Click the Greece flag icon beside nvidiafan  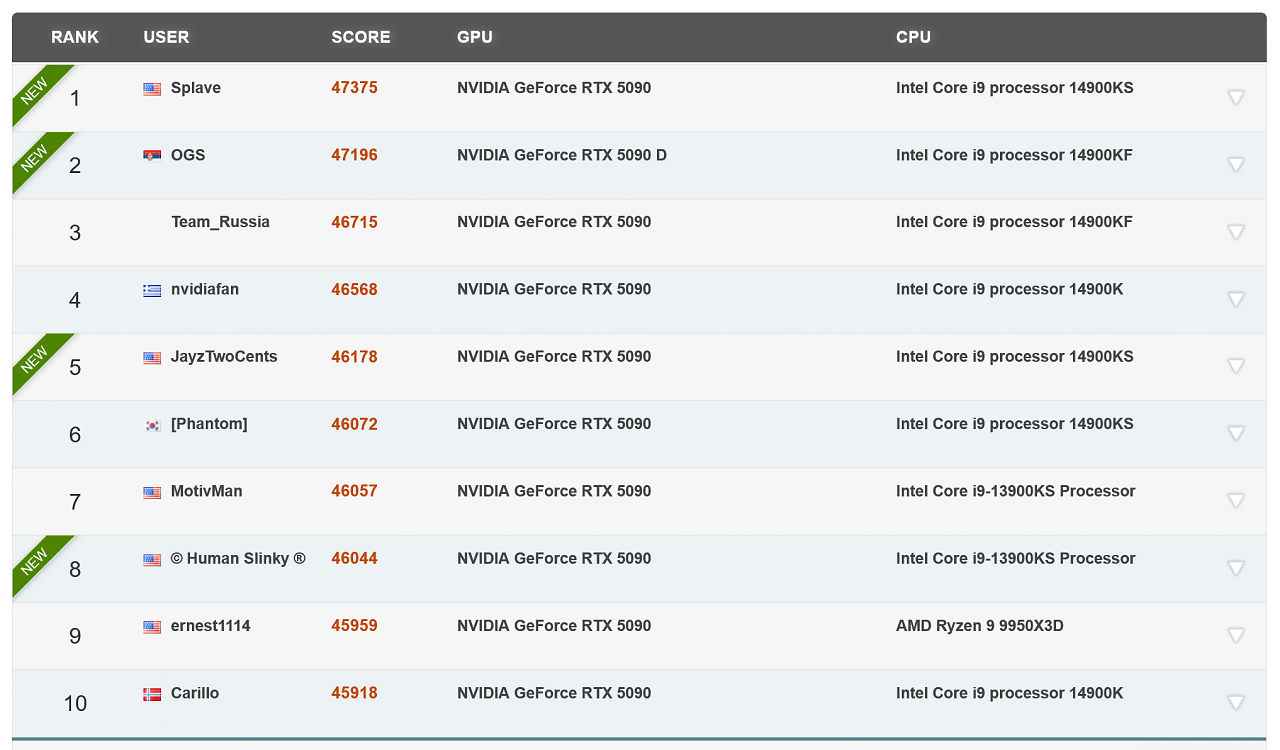coord(152,290)
